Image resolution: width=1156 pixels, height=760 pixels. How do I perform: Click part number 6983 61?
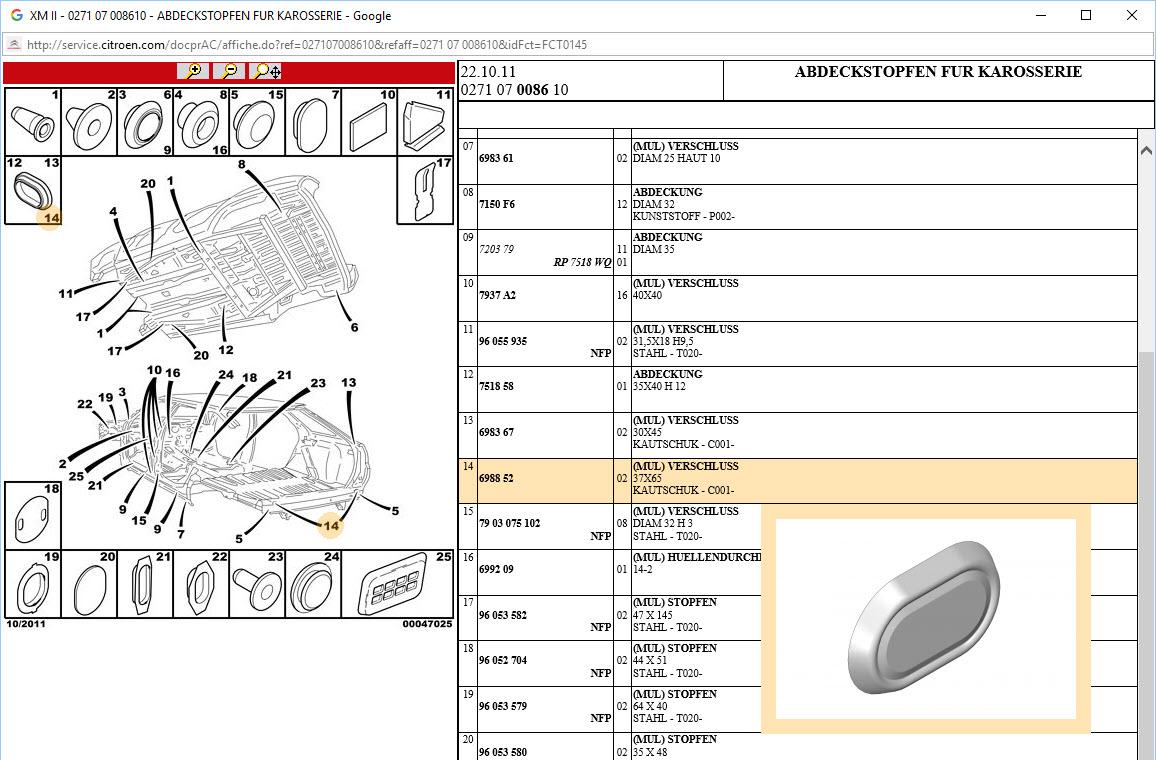point(496,158)
